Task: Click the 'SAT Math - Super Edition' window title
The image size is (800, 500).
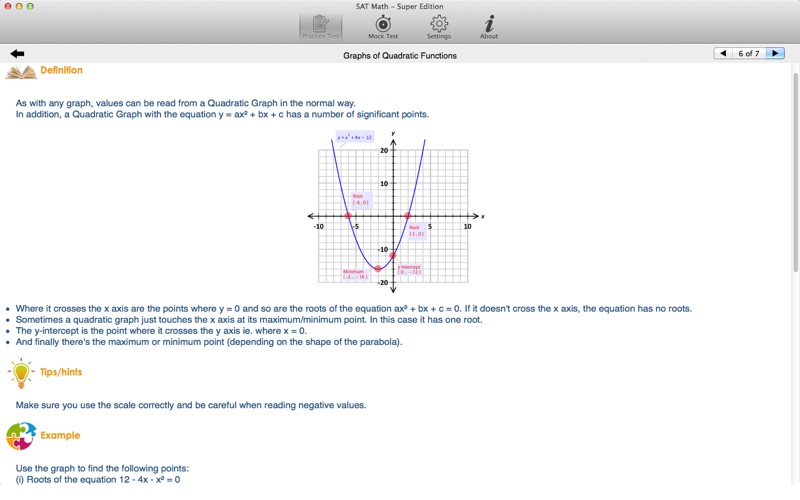Action: tap(399, 6)
